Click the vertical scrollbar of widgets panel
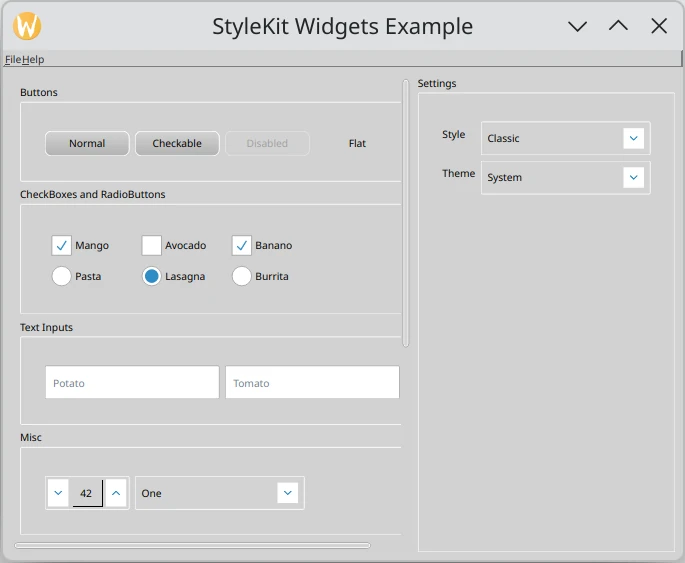The width and height of the screenshot is (685, 563). point(405,213)
